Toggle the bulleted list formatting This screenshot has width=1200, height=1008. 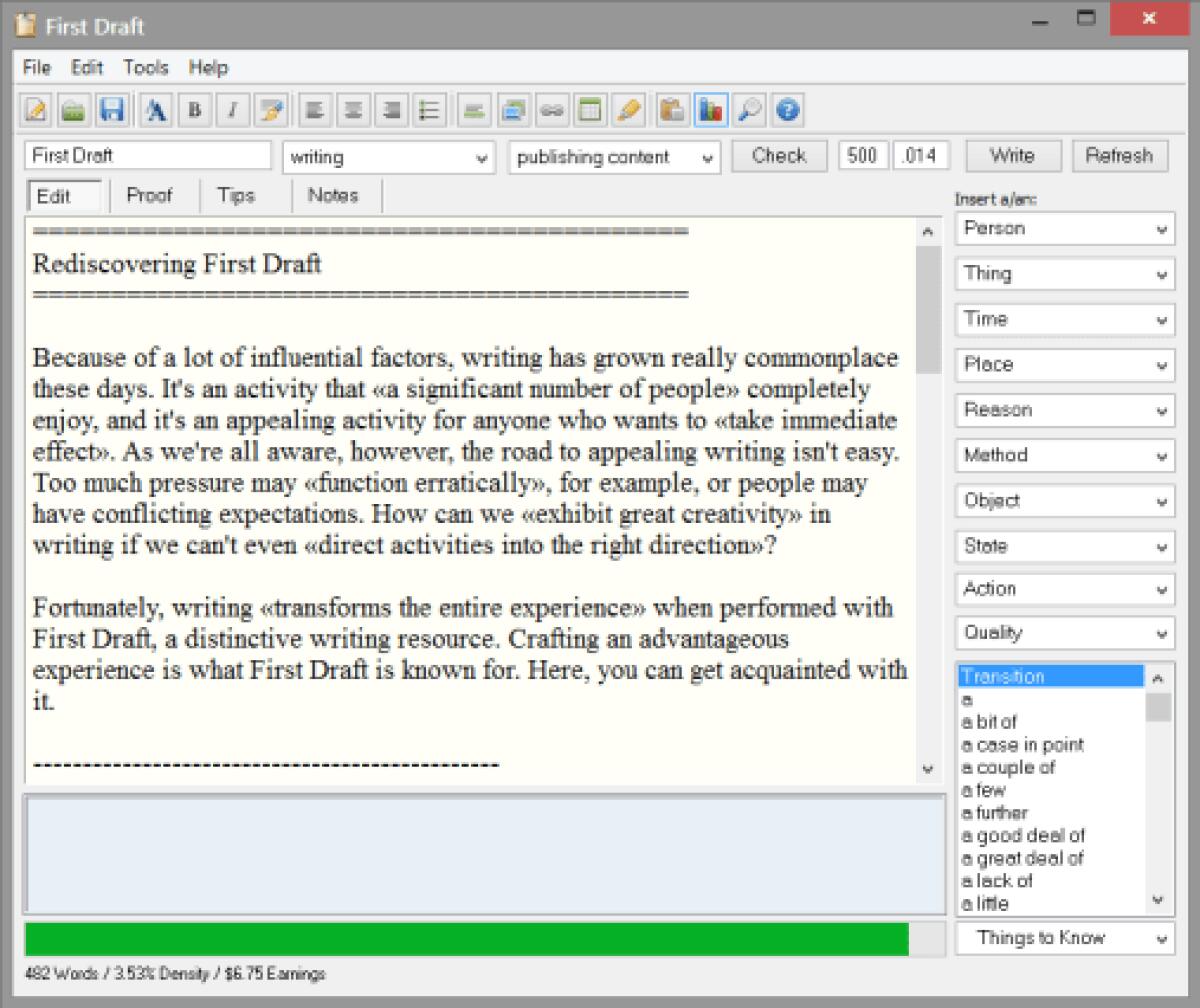(x=428, y=110)
